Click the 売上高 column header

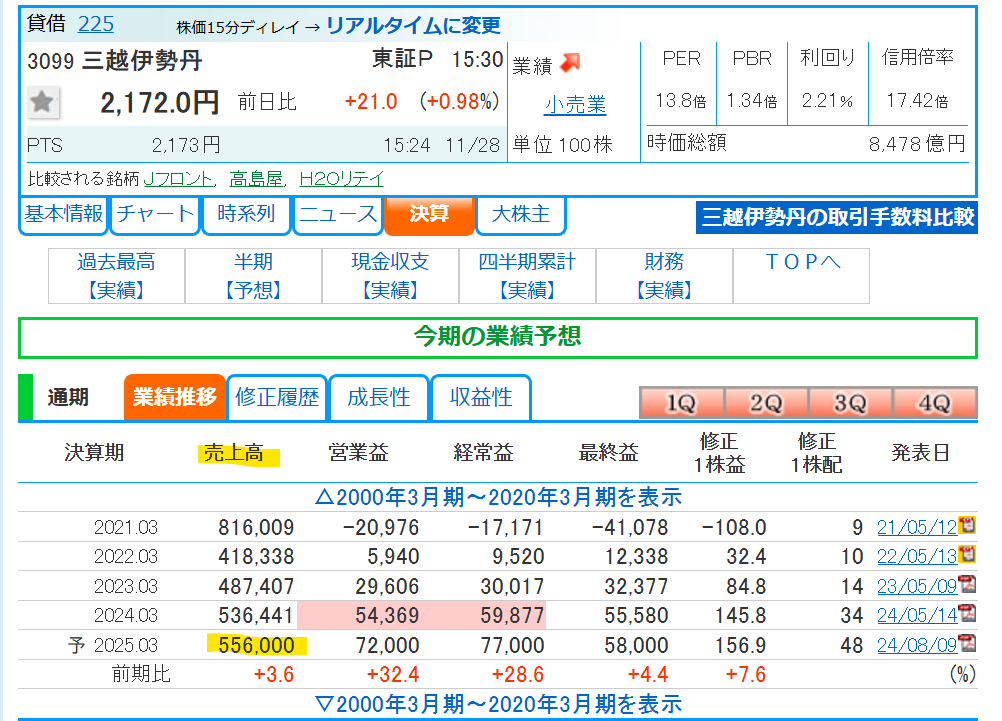233,453
